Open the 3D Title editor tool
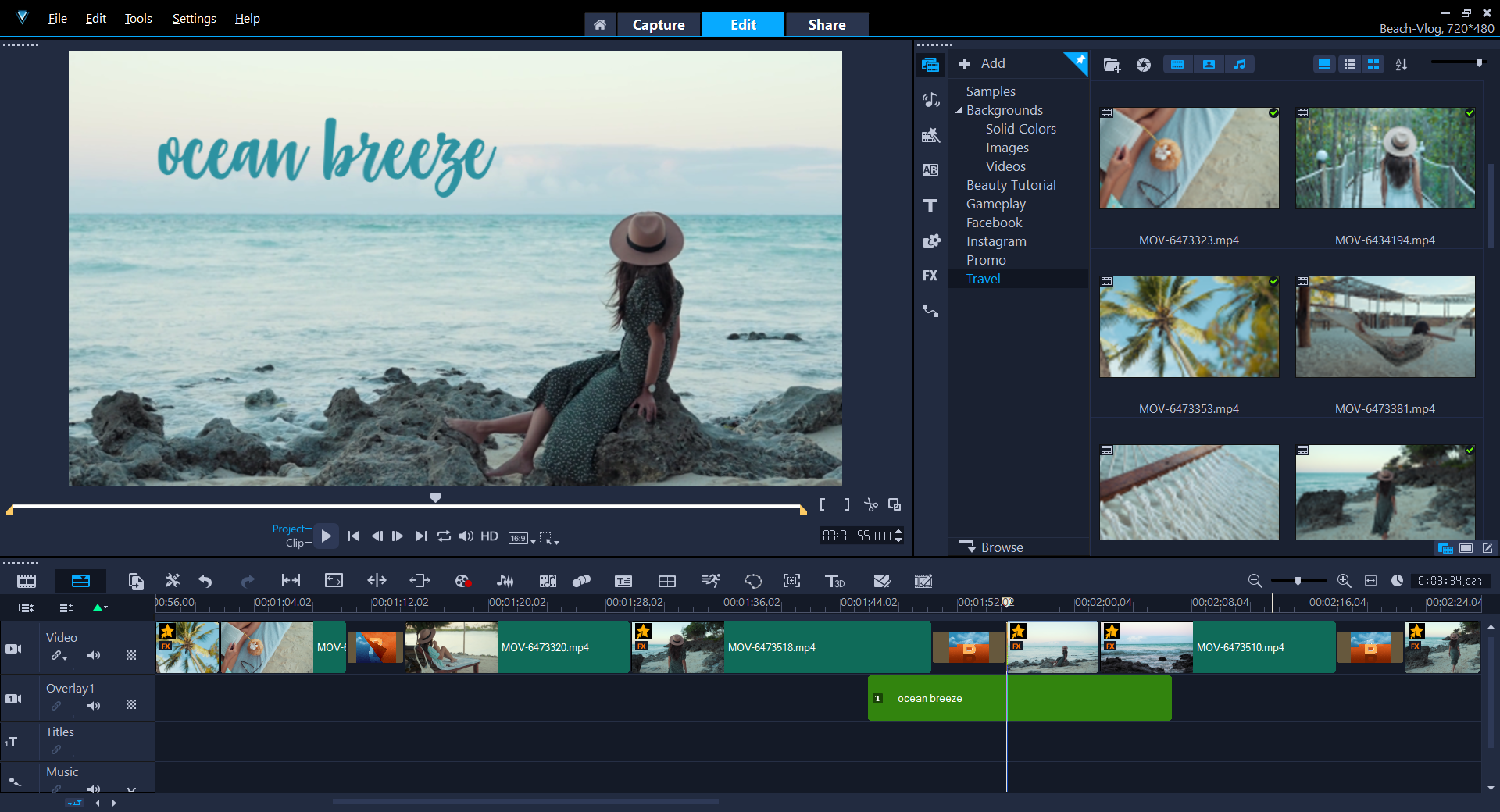This screenshot has width=1500, height=812. pyautogui.click(x=834, y=581)
